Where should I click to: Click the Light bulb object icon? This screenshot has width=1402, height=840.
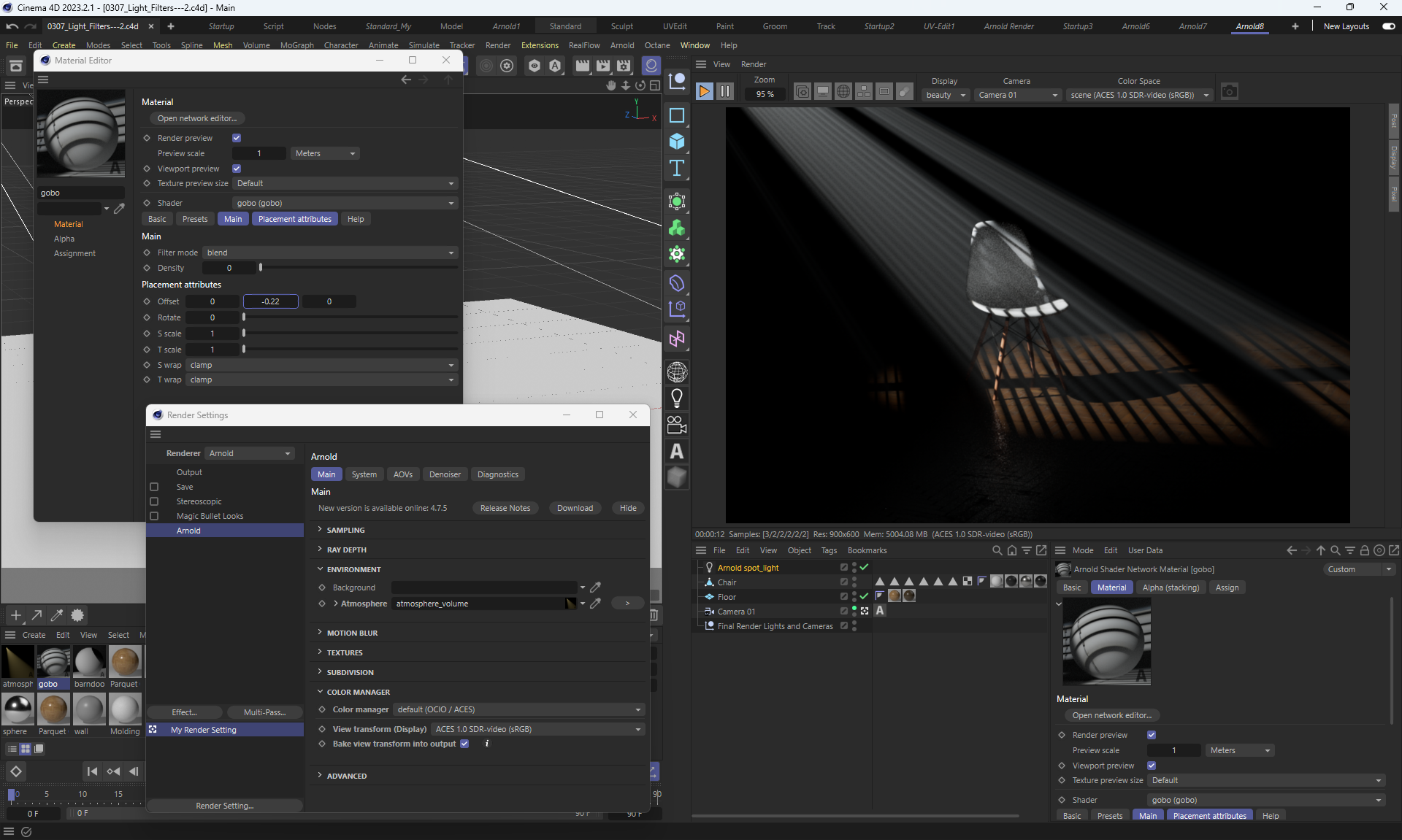[x=677, y=398]
